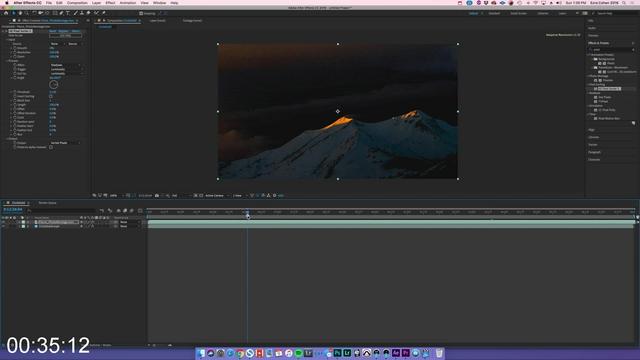
Task: Open the Libraries workspace
Action: pos(543,13)
